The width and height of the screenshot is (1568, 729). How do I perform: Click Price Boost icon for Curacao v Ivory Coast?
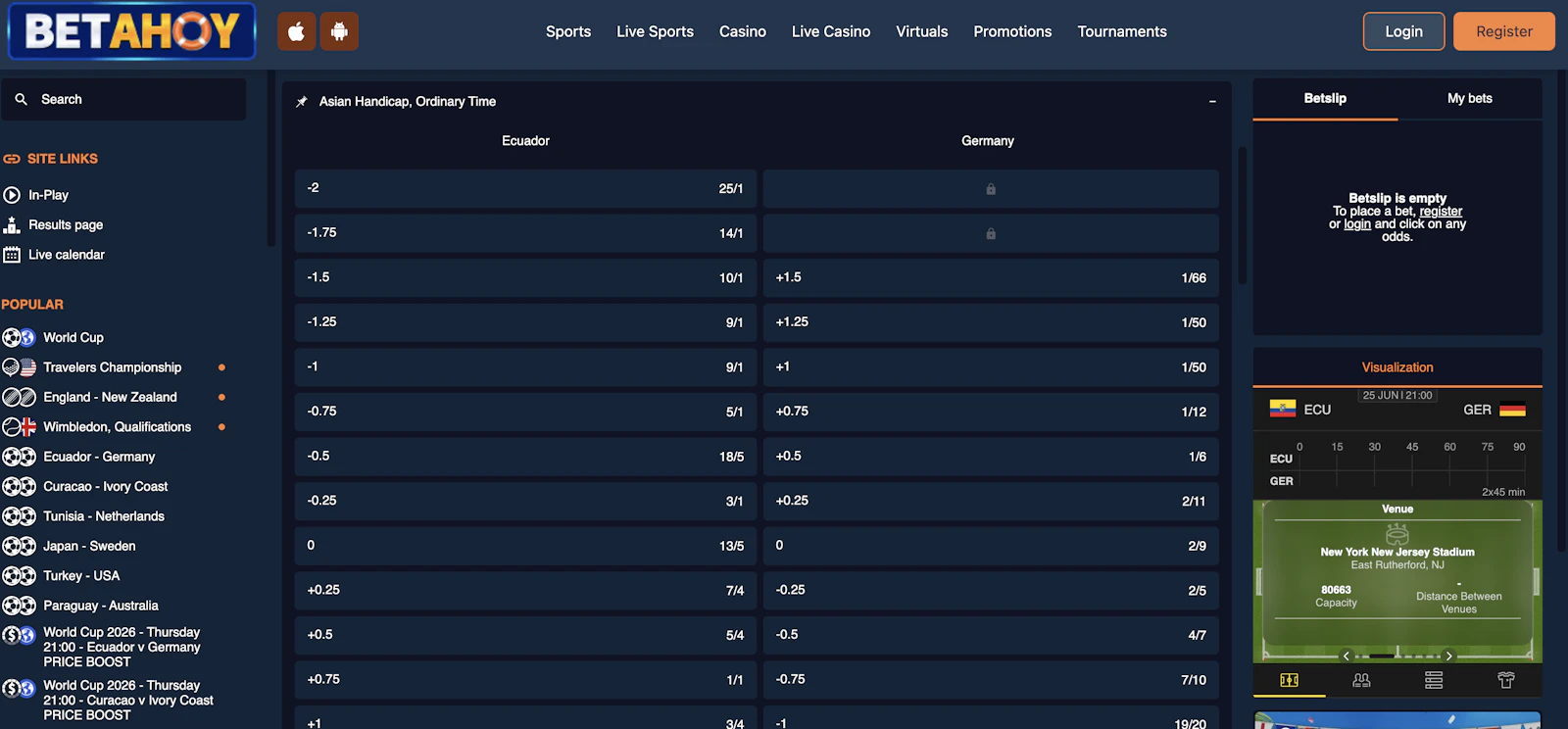click(x=19, y=688)
